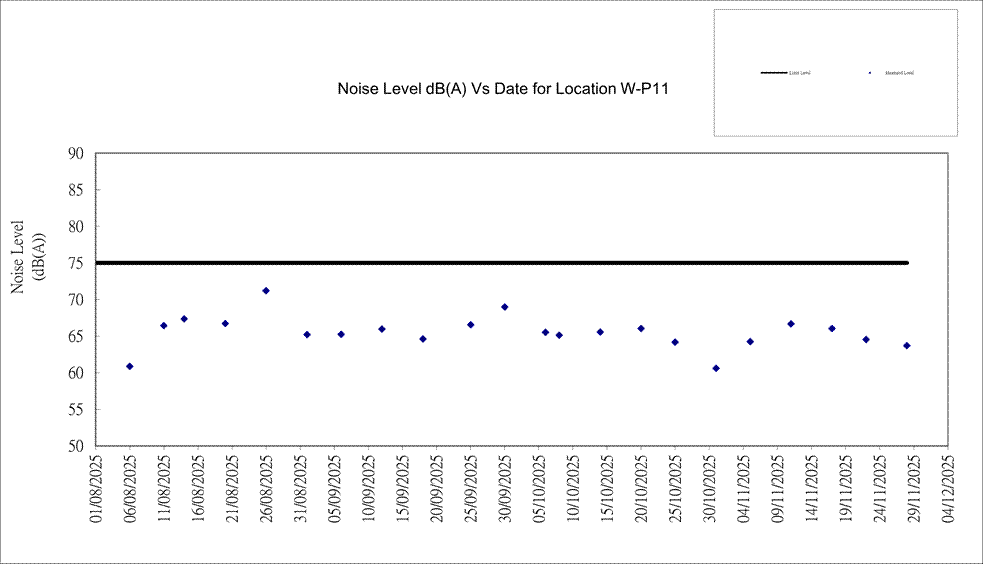
Task: Click the last data point near 29/11/2025
Action: coord(907,346)
